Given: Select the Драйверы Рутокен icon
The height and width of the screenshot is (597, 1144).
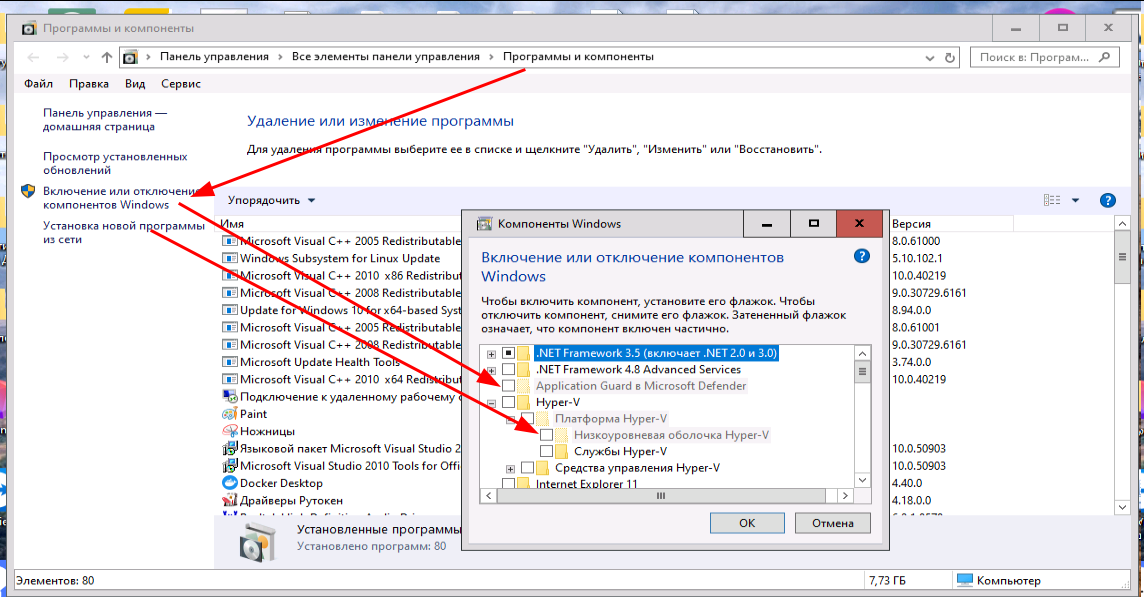Looking at the screenshot, I should (230, 501).
